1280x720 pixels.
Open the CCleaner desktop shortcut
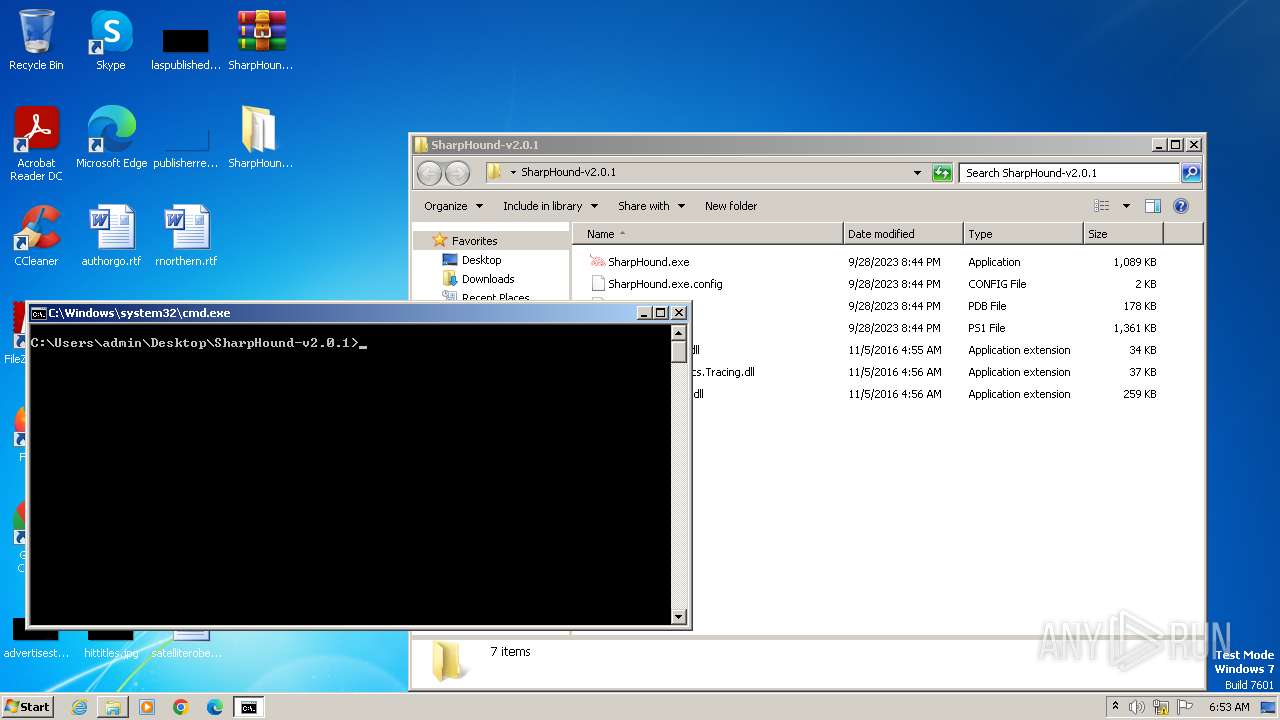[36, 236]
